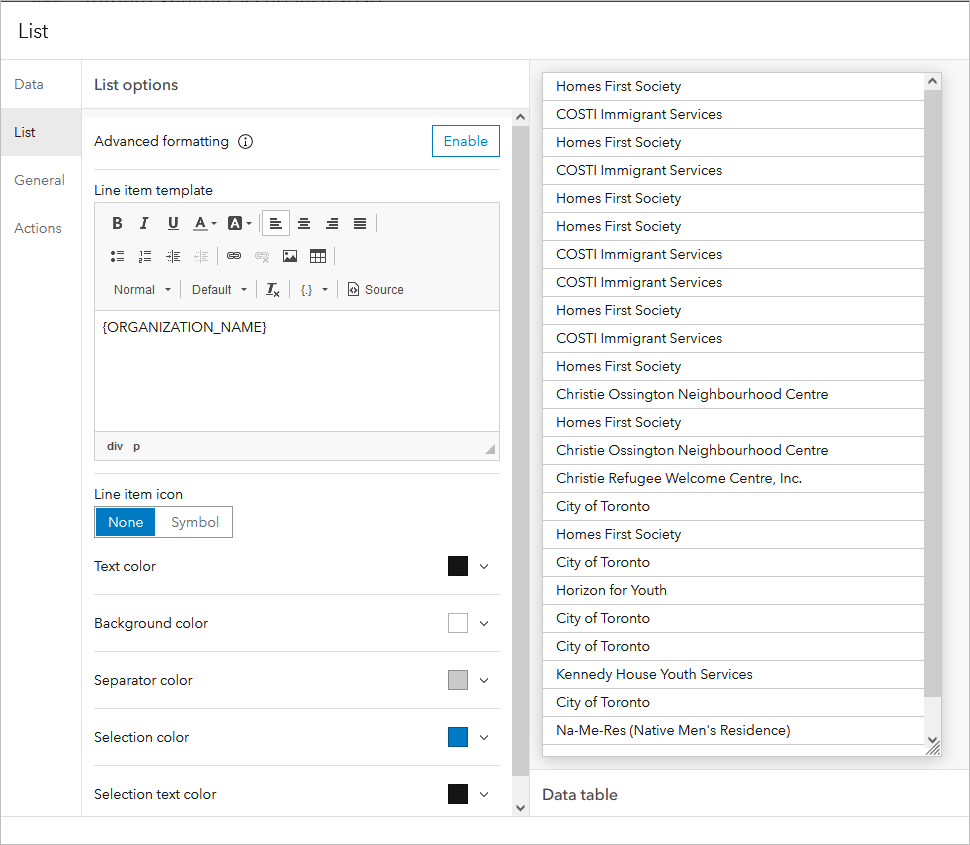The image size is (970, 845).
Task: Click inside the line item template text area
Action: point(297,371)
